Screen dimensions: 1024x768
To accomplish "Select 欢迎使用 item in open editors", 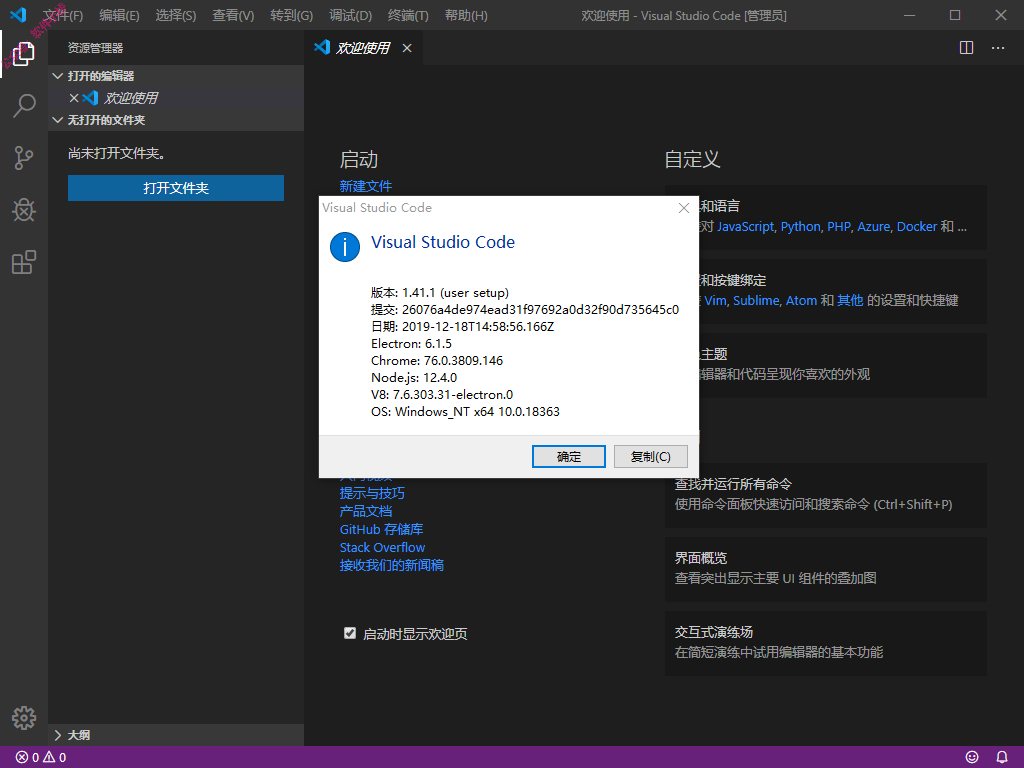I will [176, 98].
